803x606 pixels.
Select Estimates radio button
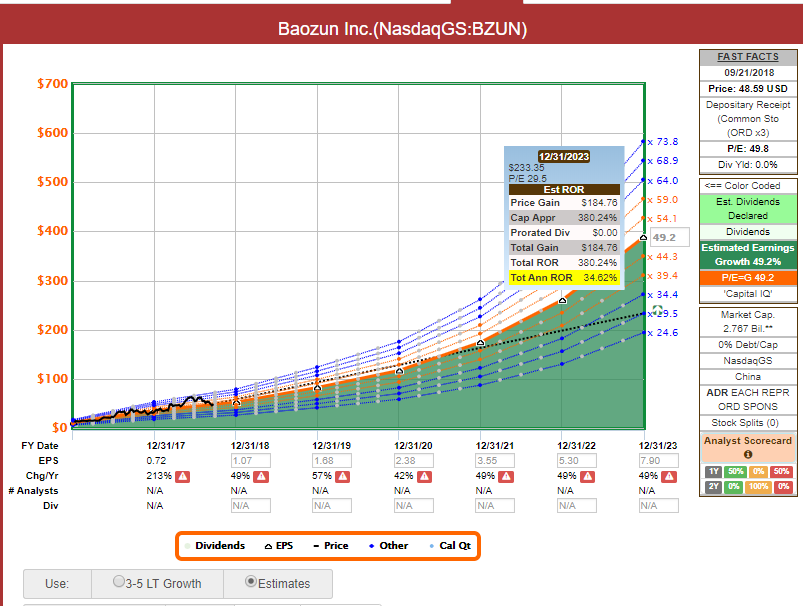251,581
